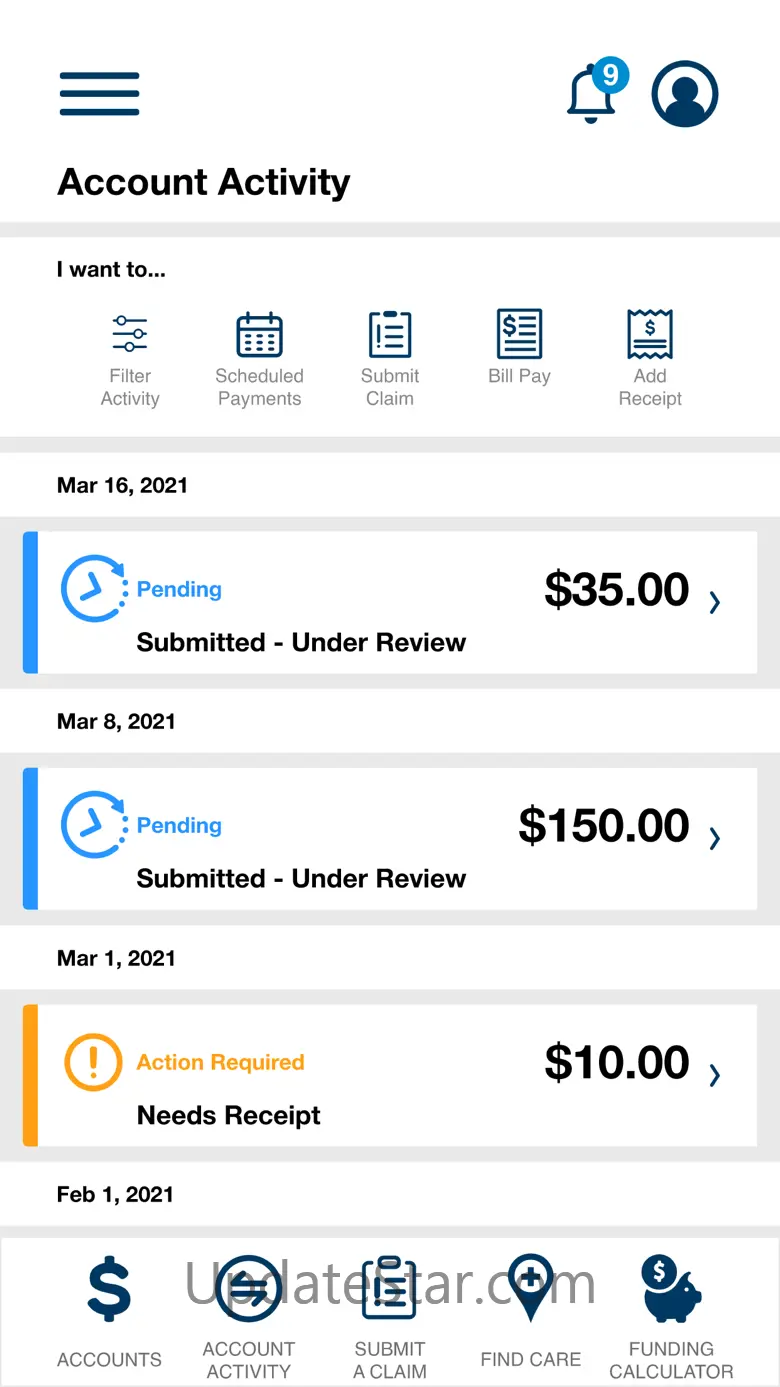Click the Action Required status label
Screen dimensions: 780x1387
click(220, 1062)
